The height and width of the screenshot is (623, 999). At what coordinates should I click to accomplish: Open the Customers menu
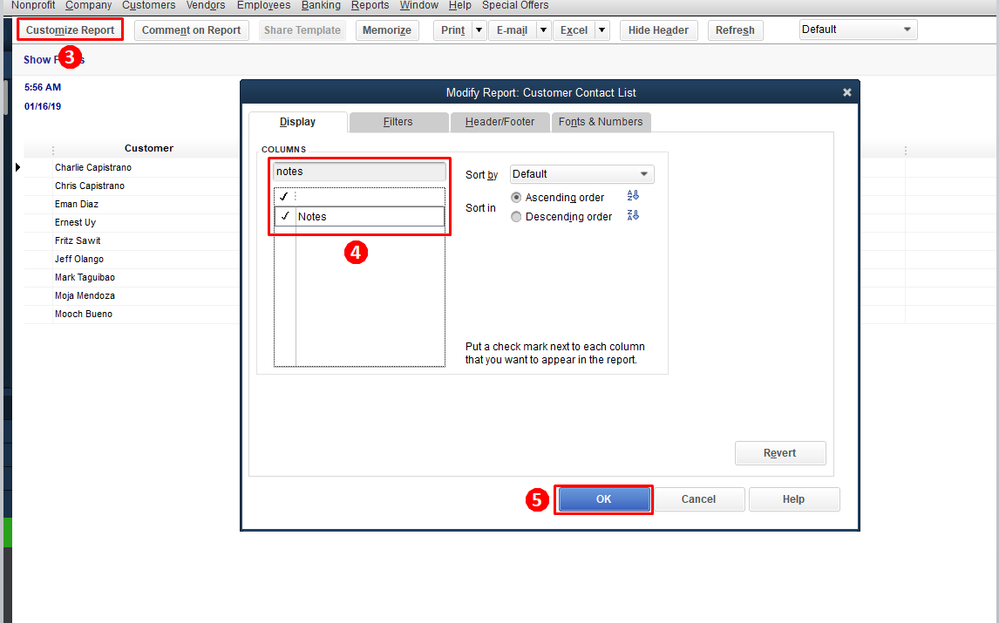(148, 5)
